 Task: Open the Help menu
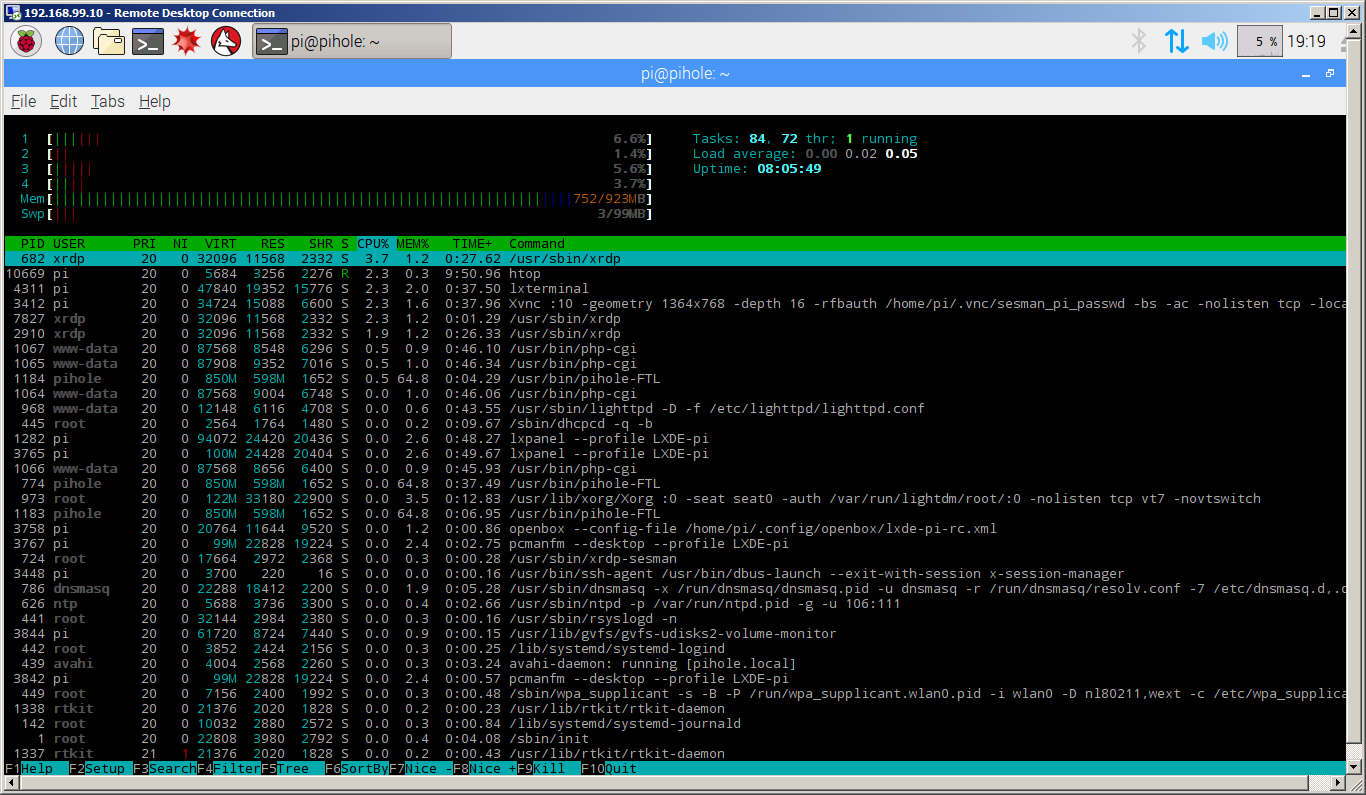point(154,101)
